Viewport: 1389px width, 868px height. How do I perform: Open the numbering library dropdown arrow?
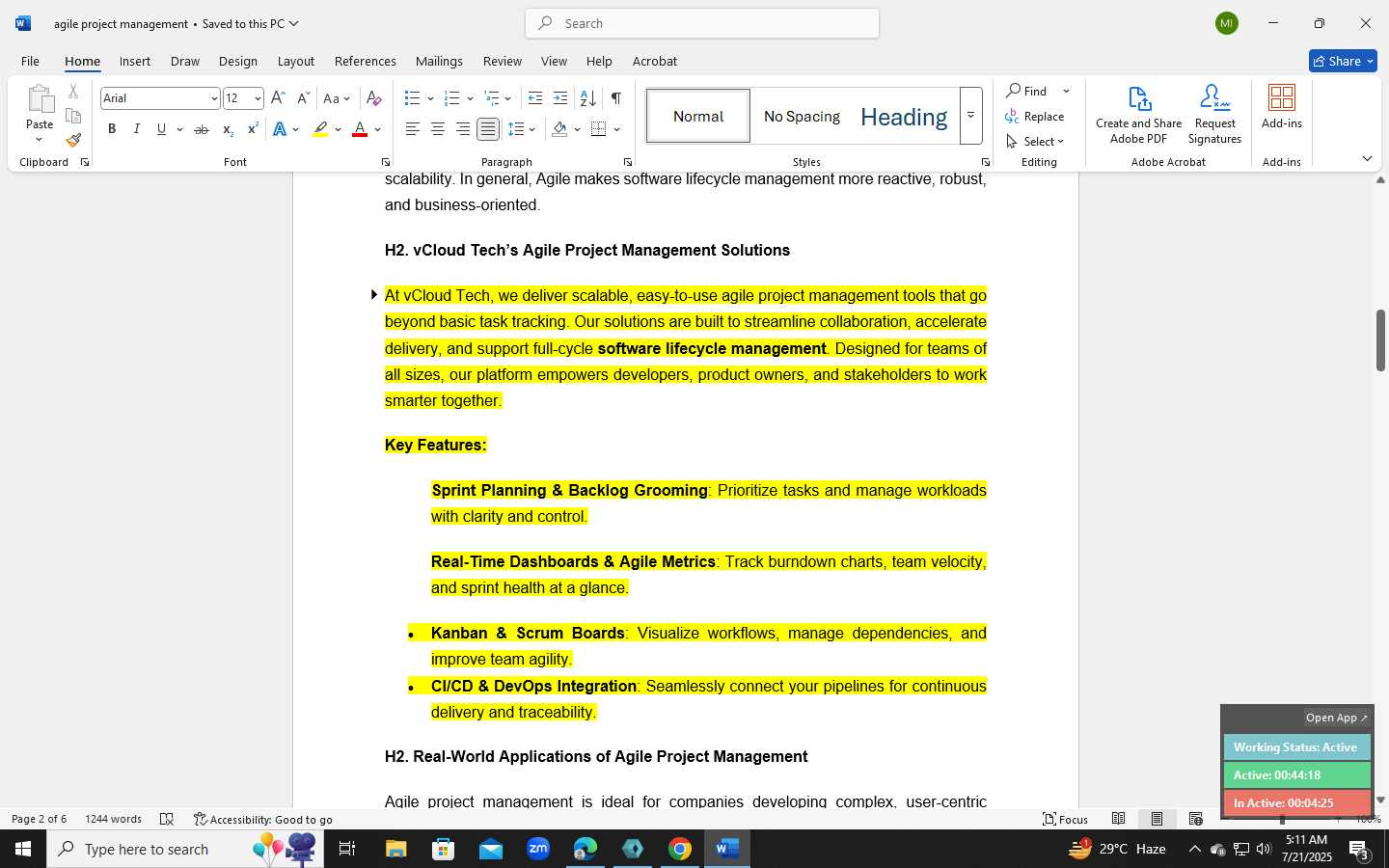click(x=470, y=98)
